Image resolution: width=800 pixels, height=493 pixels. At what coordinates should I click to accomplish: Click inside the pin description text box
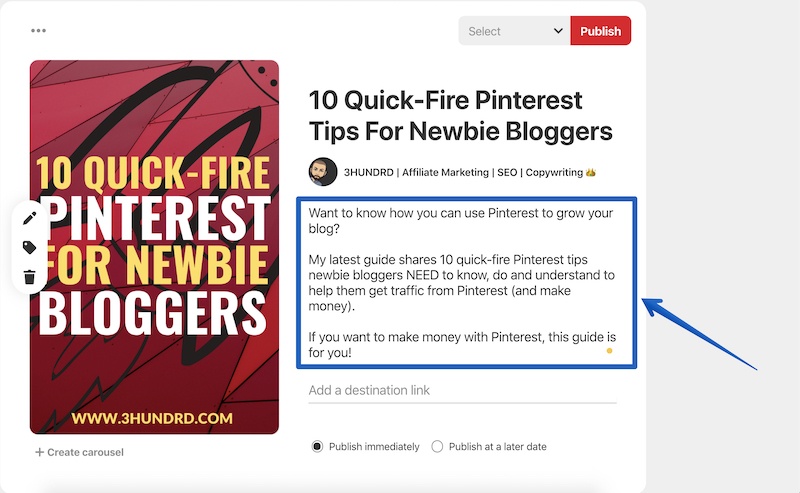click(466, 282)
